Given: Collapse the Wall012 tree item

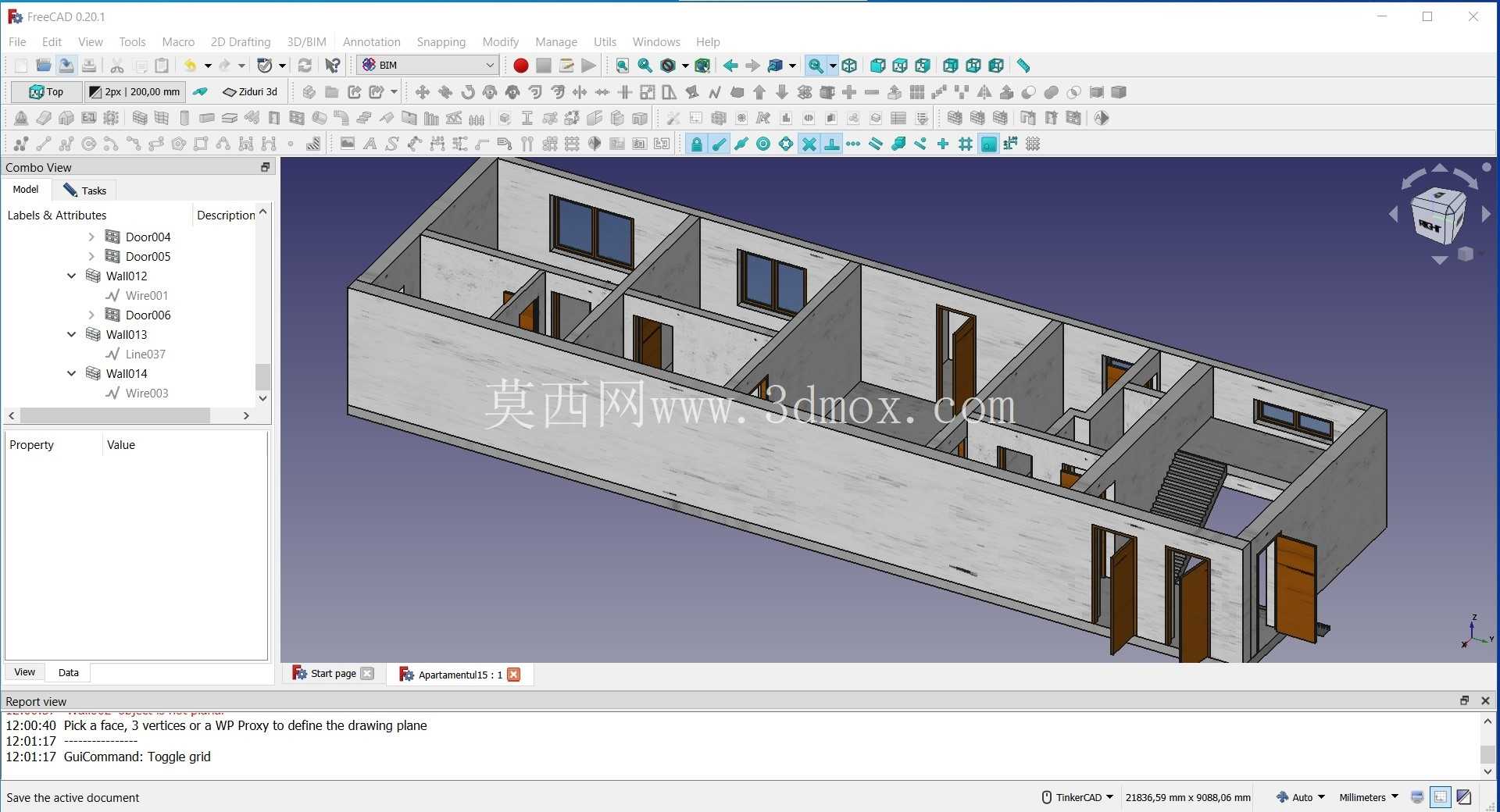Looking at the screenshot, I should click(x=72, y=276).
